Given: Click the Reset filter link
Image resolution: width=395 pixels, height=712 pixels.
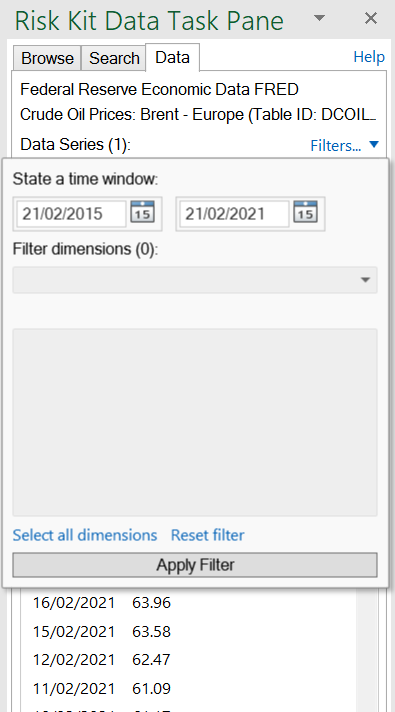Looking at the screenshot, I should pos(207,535).
